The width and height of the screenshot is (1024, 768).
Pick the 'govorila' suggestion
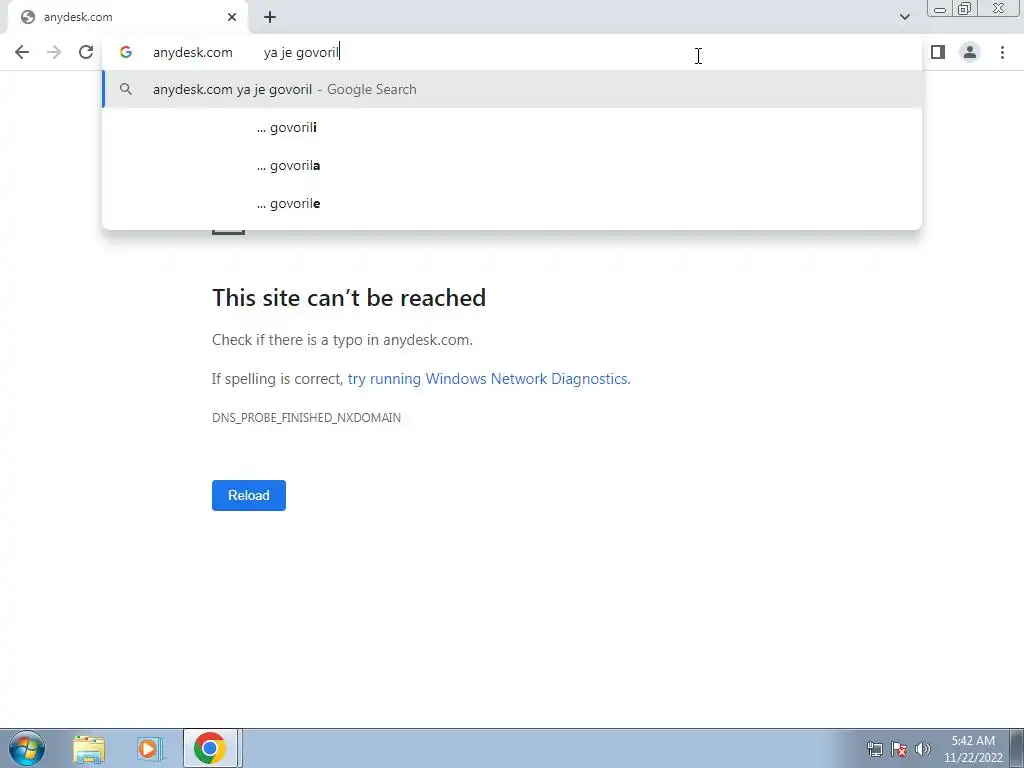[512, 165]
